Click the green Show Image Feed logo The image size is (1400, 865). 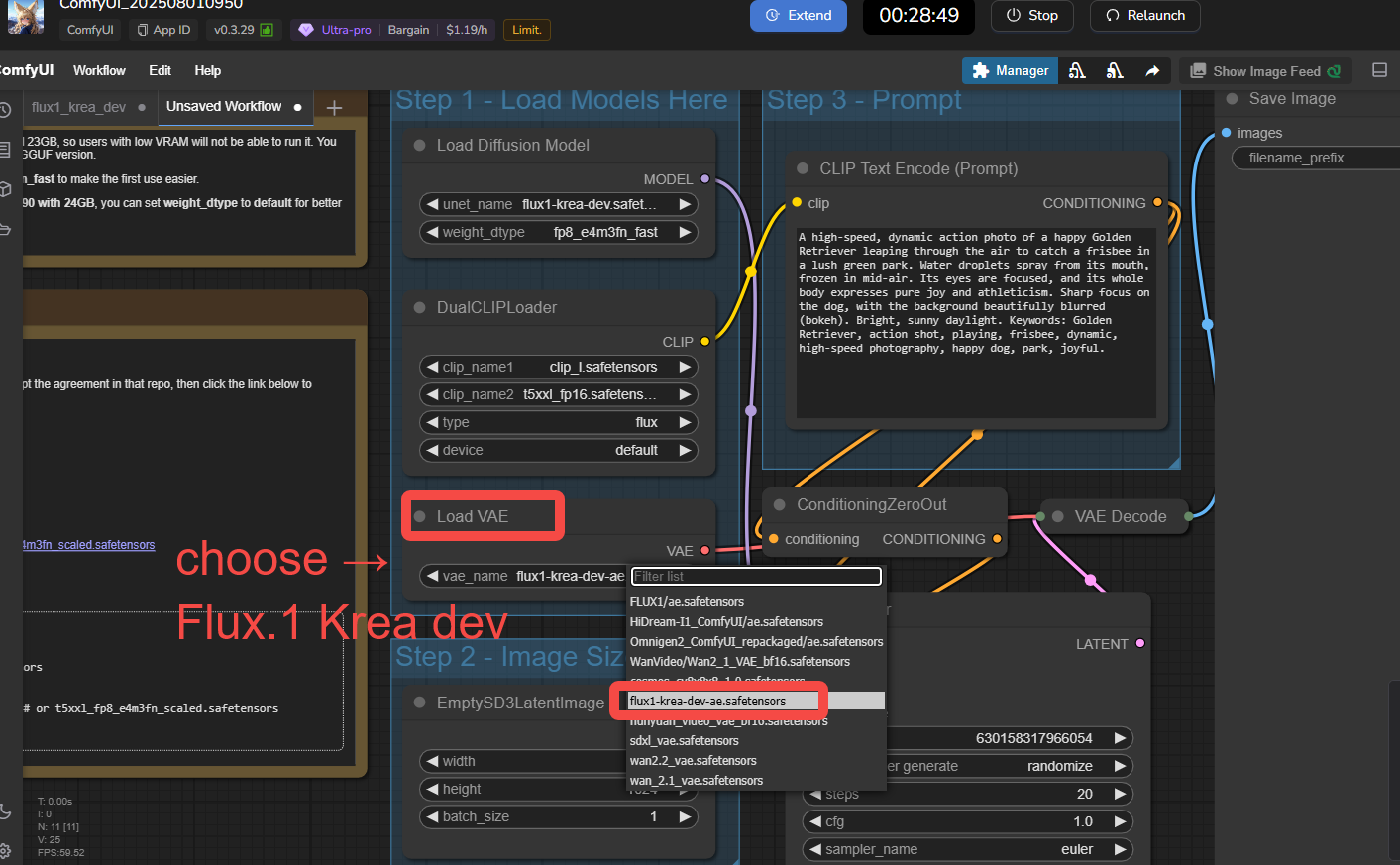click(1334, 71)
